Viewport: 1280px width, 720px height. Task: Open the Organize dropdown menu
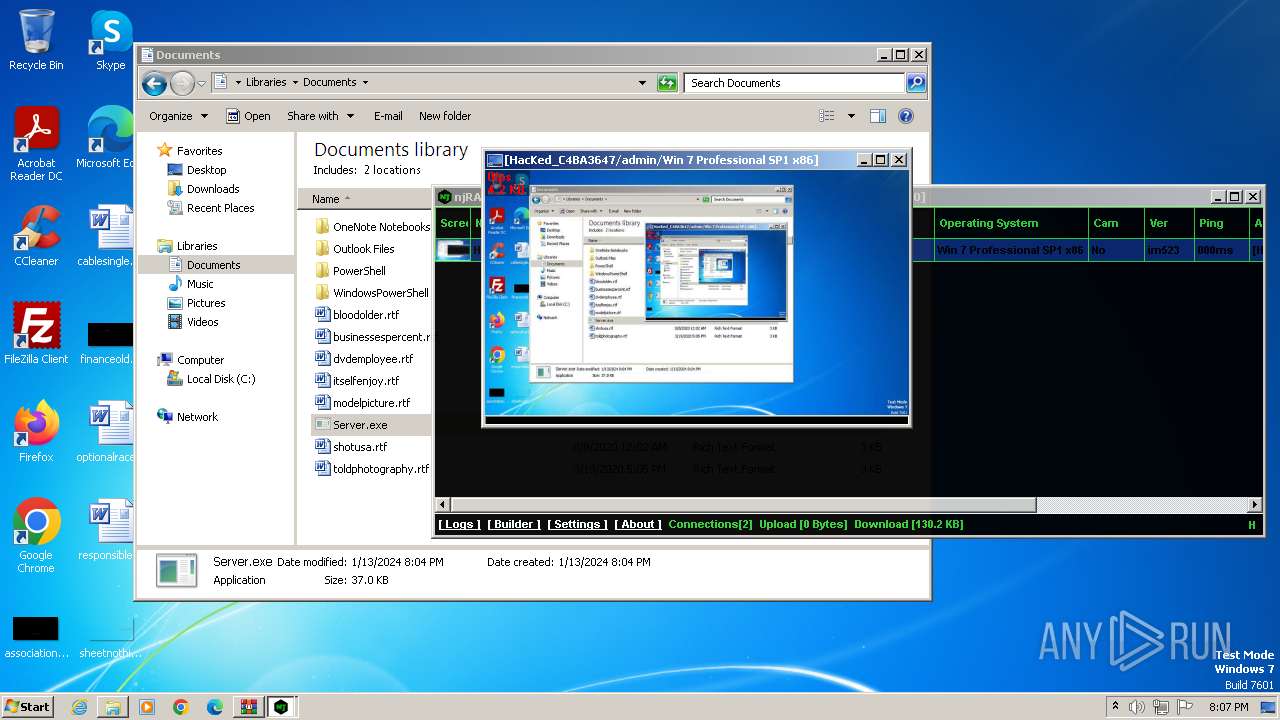(178, 116)
